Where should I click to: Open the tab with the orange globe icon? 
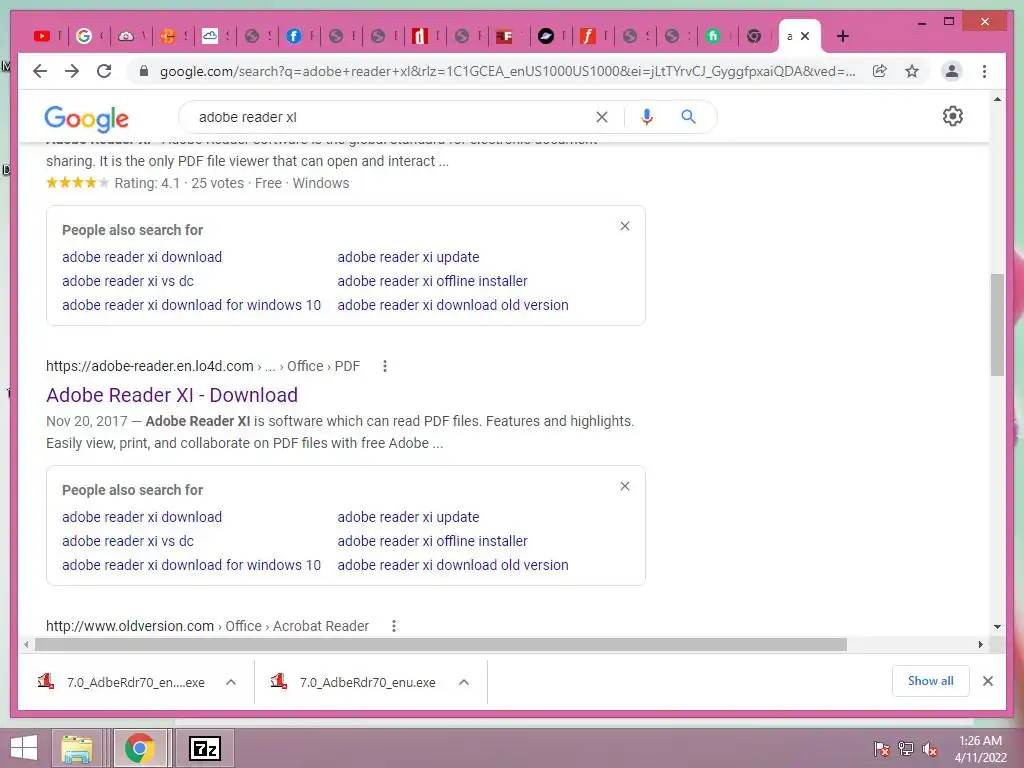click(x=168, y=36)
